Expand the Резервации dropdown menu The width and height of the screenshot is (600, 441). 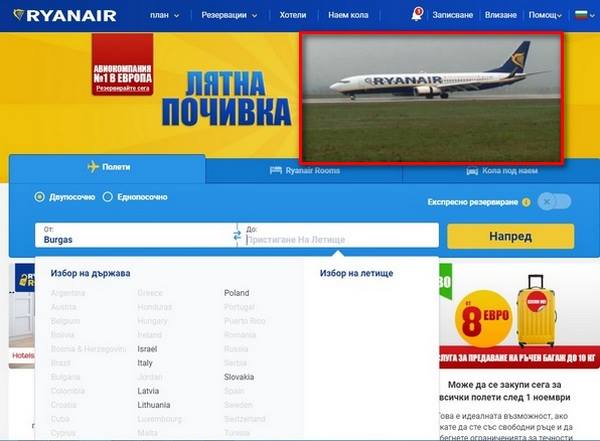point(229,15)
